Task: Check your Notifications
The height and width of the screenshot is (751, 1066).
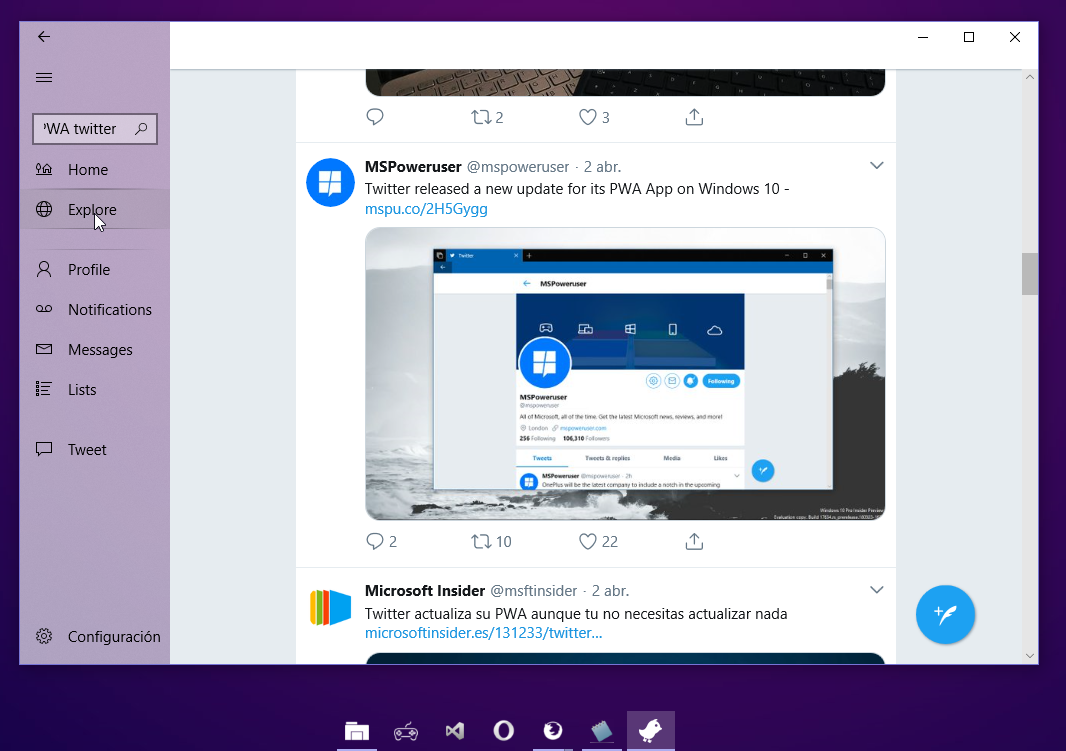Action: point(110,309)
